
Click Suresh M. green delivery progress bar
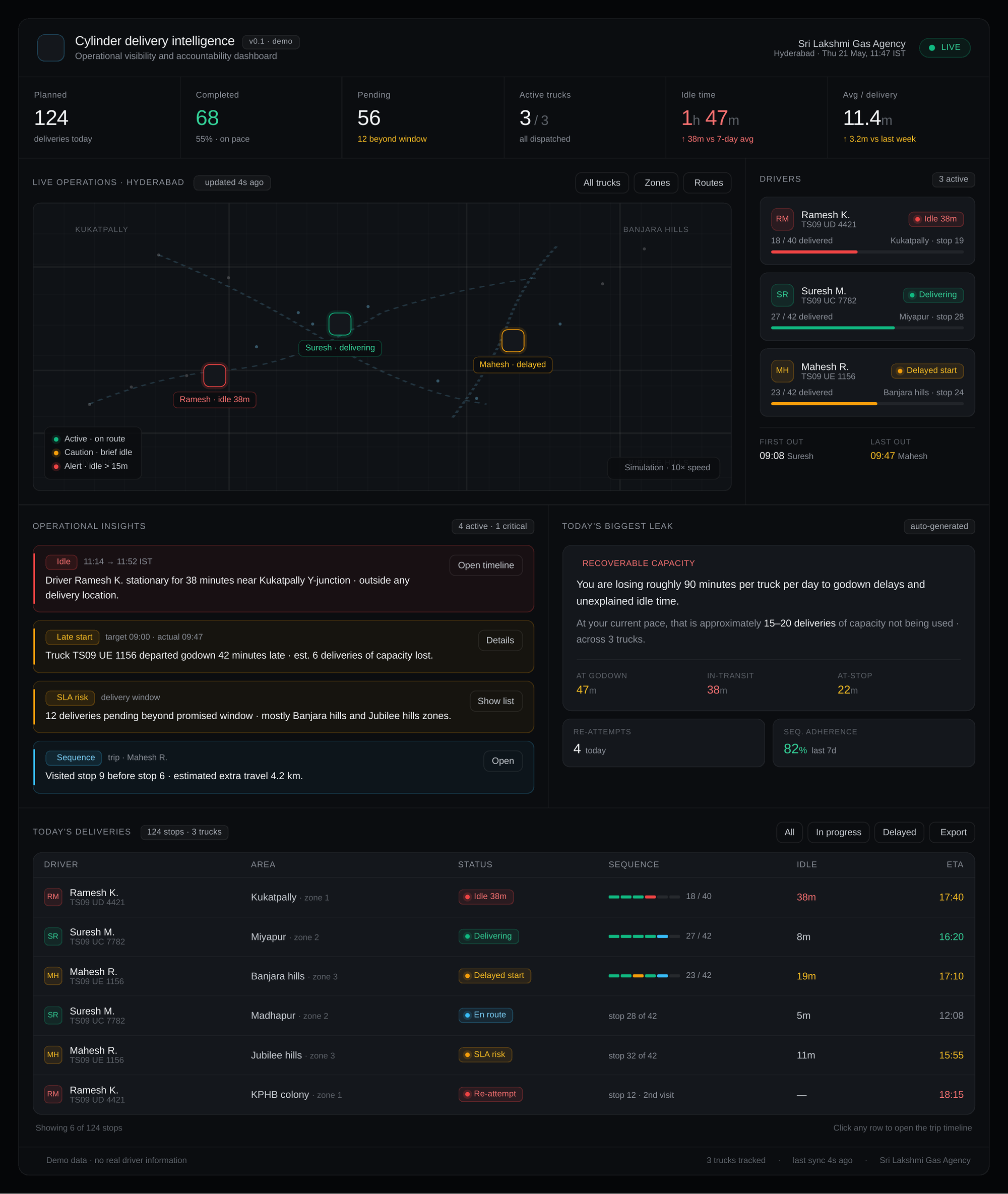pos(867,328)
